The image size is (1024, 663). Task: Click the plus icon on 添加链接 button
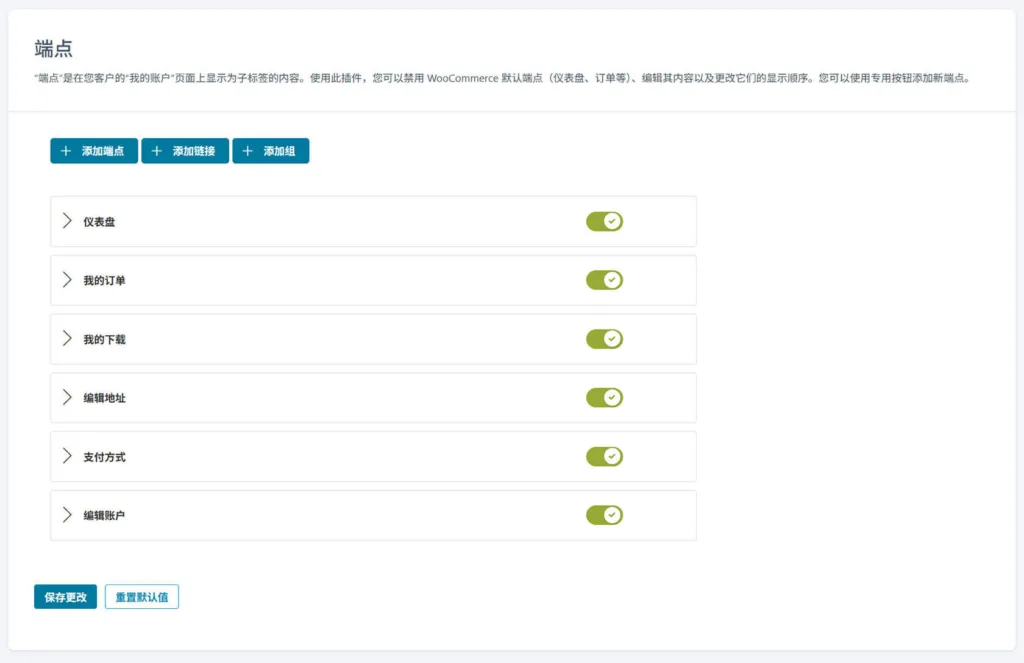(x=156, y=151)
